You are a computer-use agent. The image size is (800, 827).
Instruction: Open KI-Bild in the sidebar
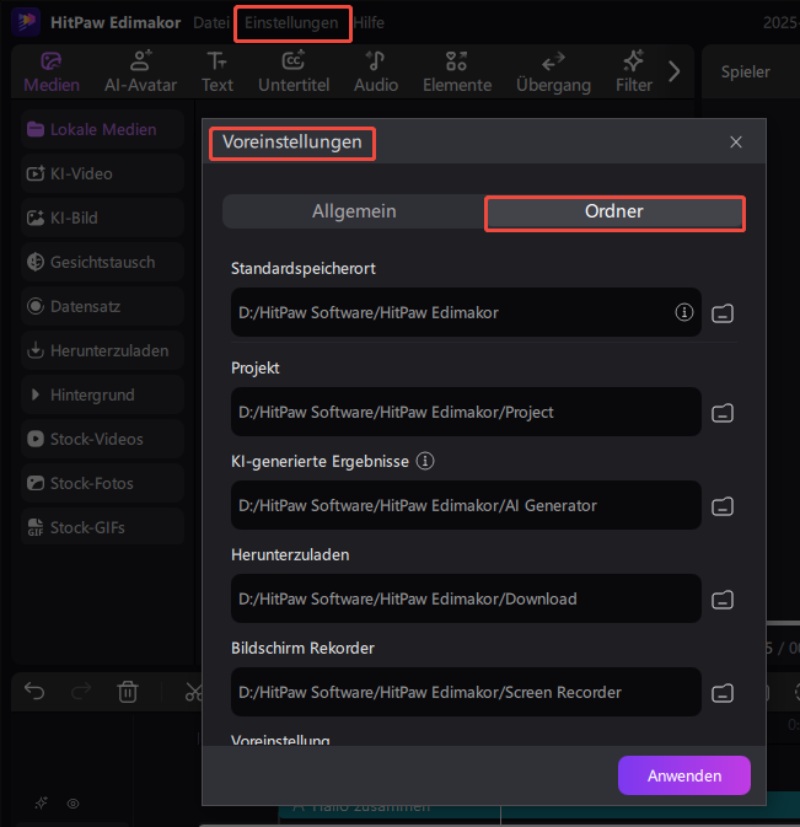102,218
